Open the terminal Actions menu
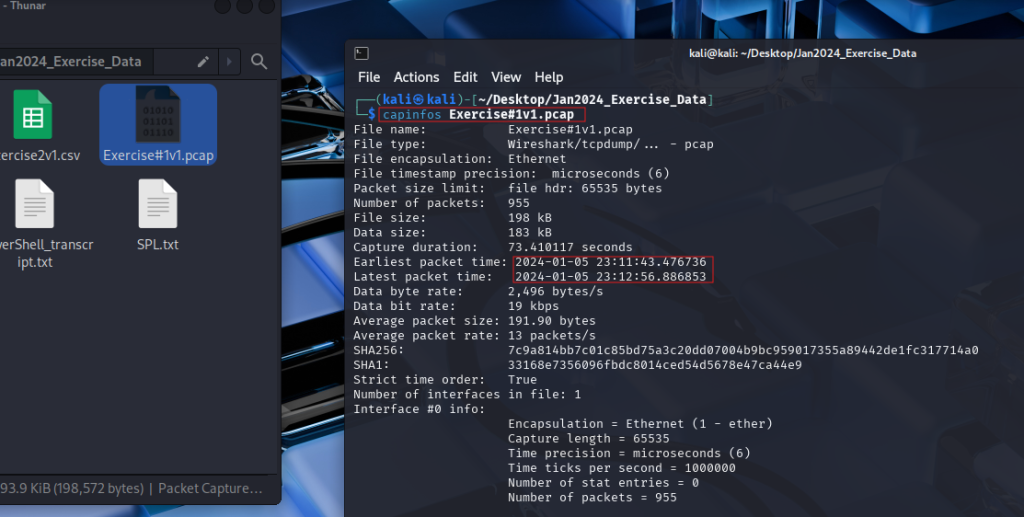The image size is (1024, 517). 416,77
